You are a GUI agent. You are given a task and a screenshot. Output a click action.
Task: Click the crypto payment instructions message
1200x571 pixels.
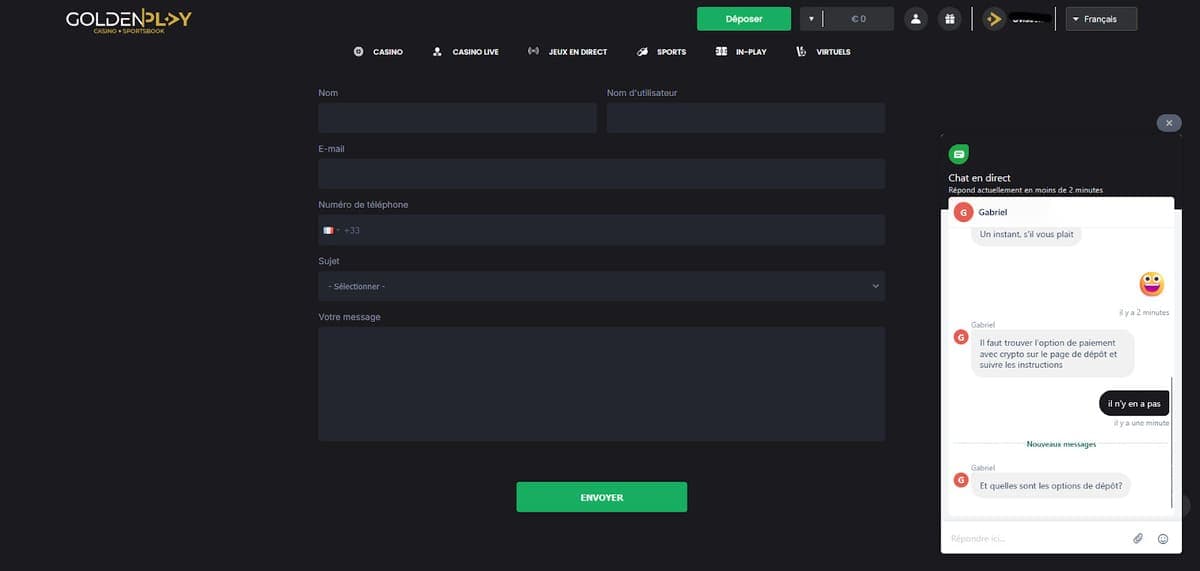(x=1052, y=354)
